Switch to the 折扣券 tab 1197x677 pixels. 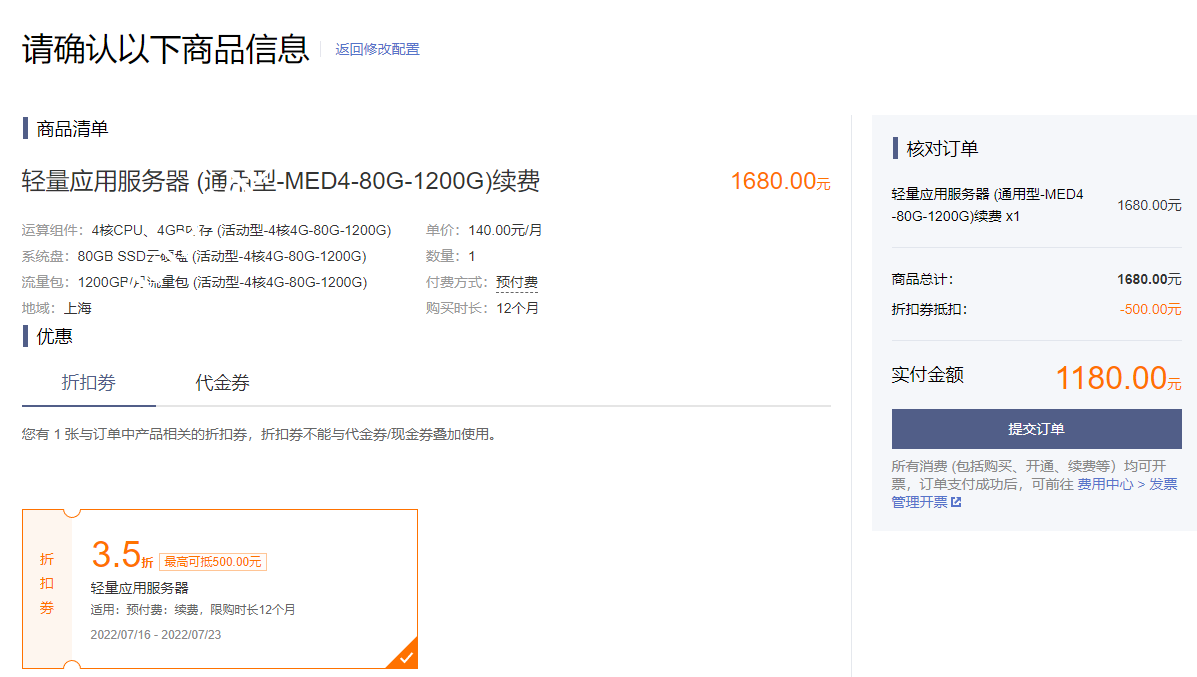coord(88,383)
